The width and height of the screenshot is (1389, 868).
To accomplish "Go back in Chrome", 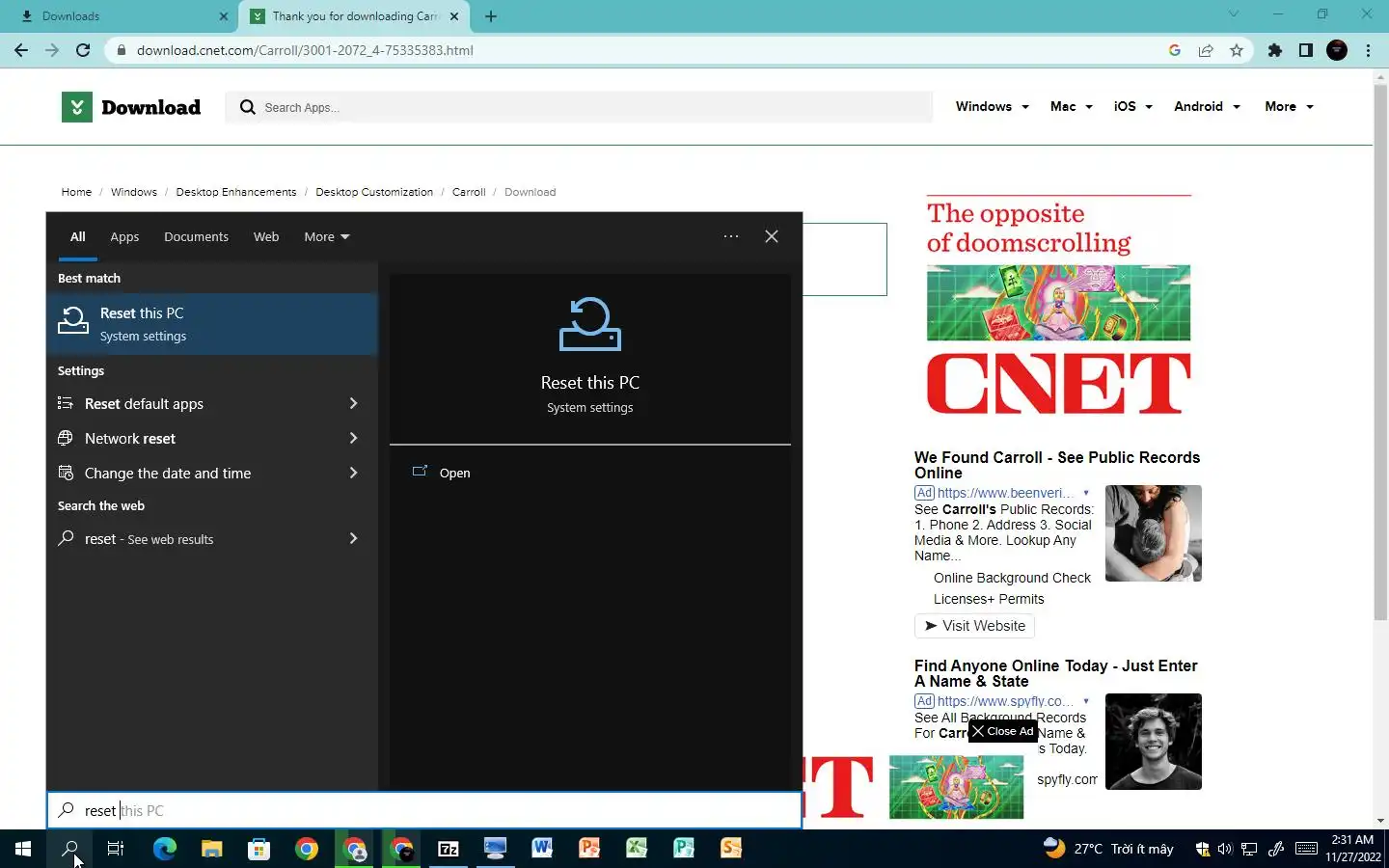I will click(21, 50).
